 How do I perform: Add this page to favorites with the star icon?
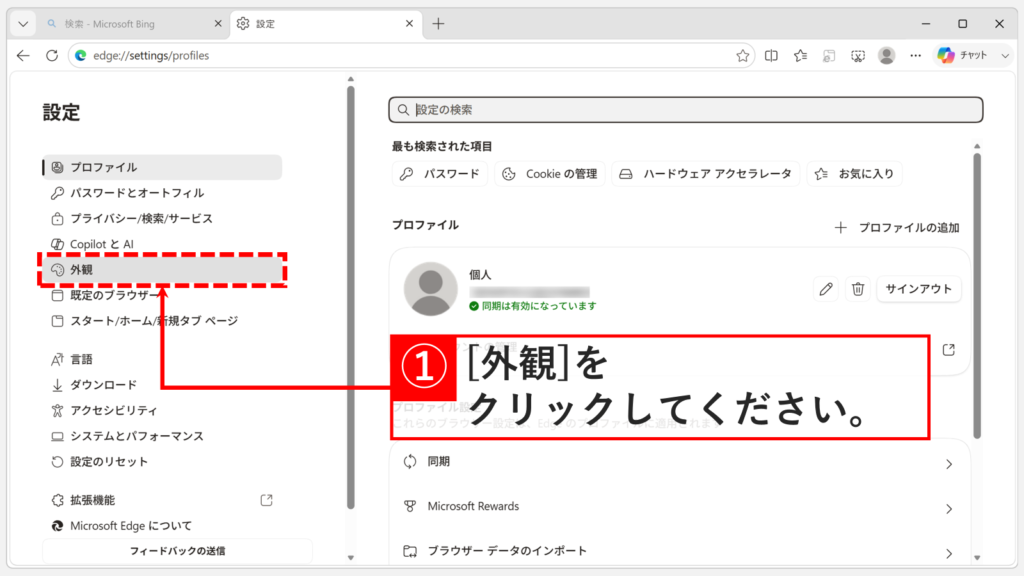click(743, 56)
